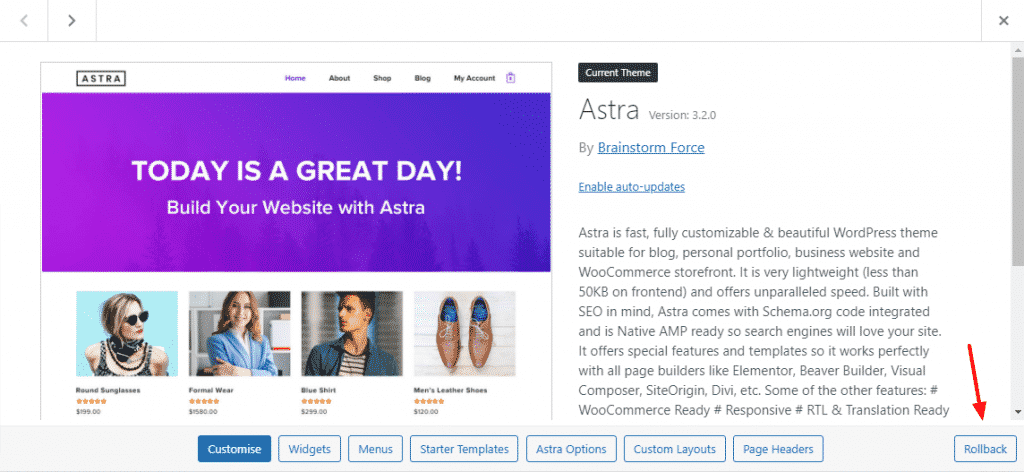Click the Round Sunglasses product image
This screenshot has width=1024, height=472.
click(x=127, y=334)
